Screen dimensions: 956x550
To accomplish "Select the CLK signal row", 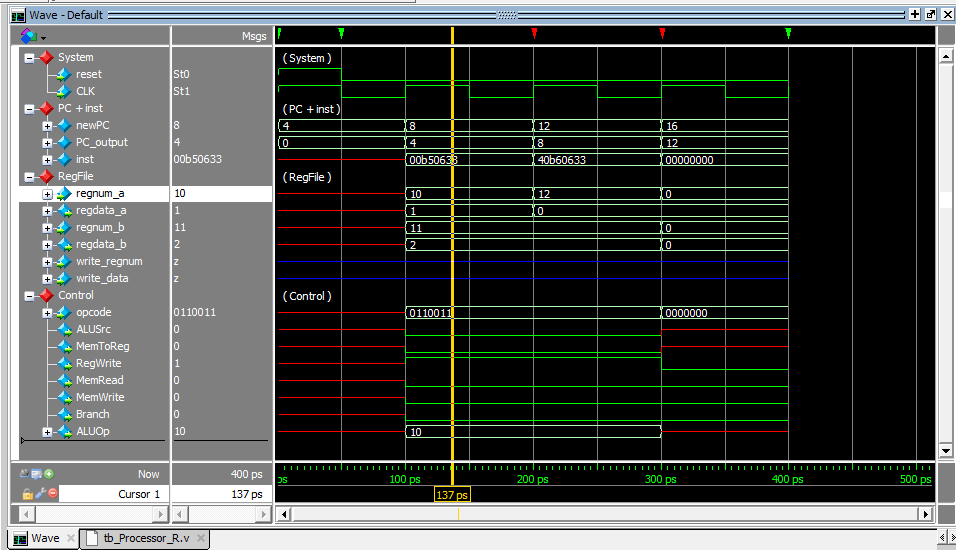I will point(95,91).
